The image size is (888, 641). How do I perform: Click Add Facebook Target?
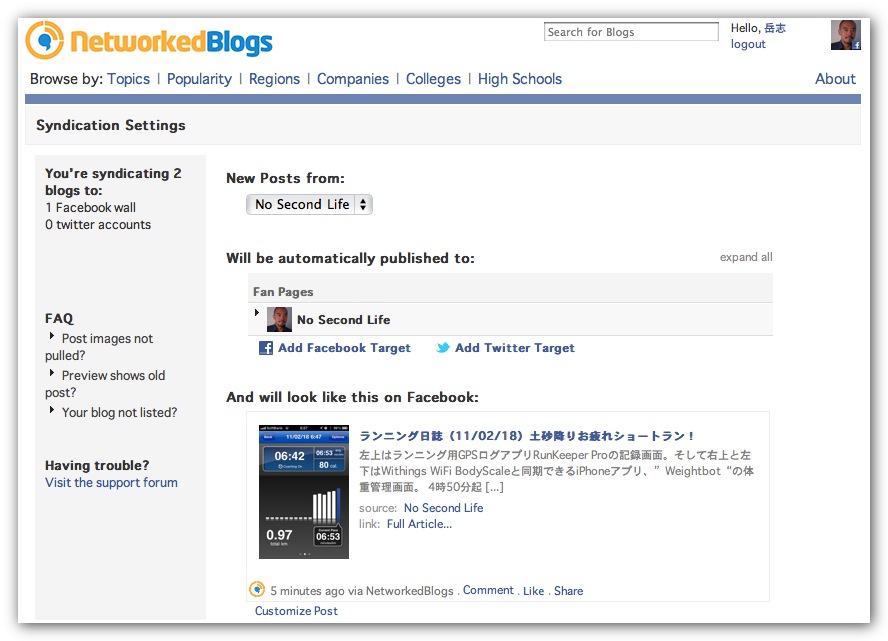click(x=344, y=348)
